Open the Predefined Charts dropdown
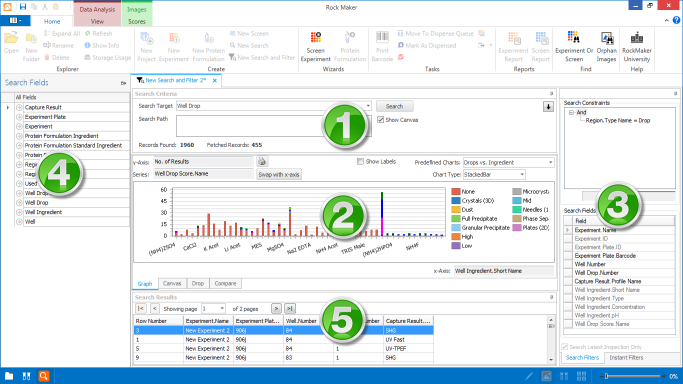This screenshot has width=683, height=384. (x=551, y=162)
